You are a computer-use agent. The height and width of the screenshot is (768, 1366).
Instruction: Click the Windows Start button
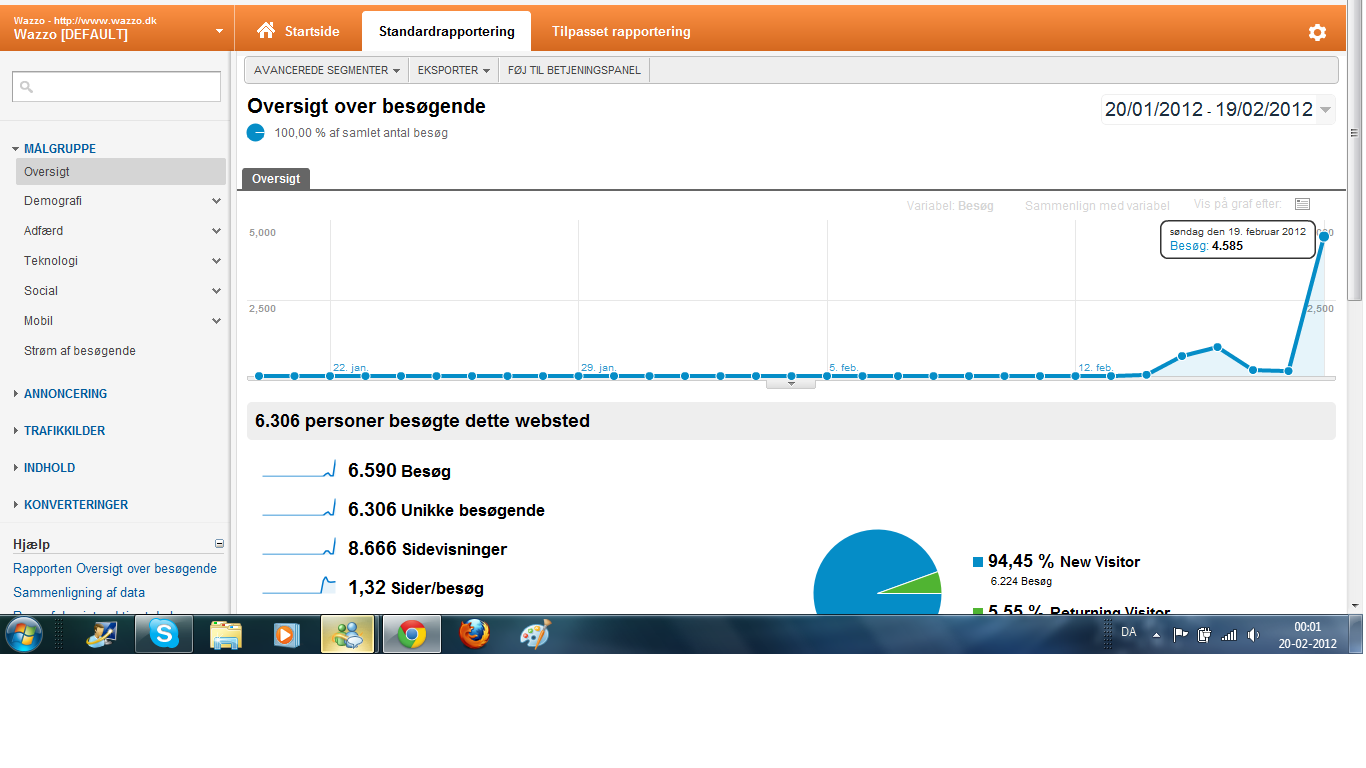pyautogui.click(x=24, y=634)
